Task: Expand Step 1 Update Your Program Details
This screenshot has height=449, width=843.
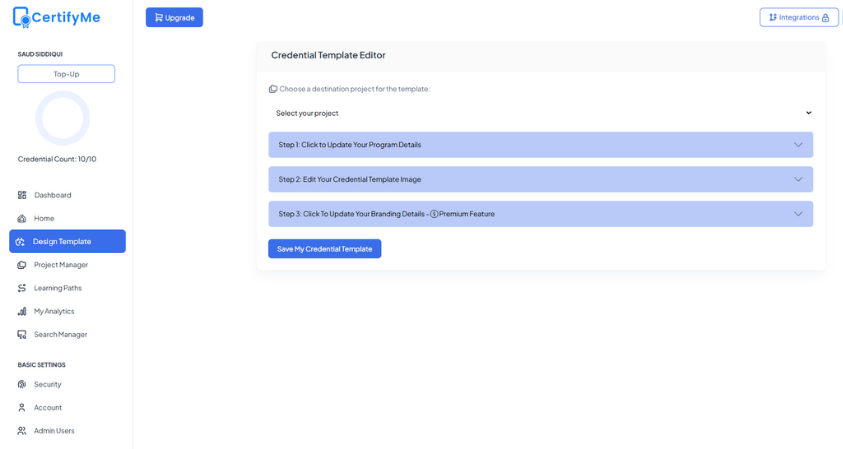Action: [541, 145]
